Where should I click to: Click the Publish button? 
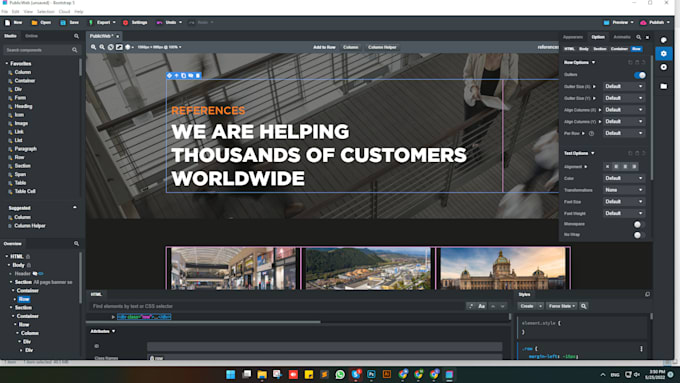[655, 23]
